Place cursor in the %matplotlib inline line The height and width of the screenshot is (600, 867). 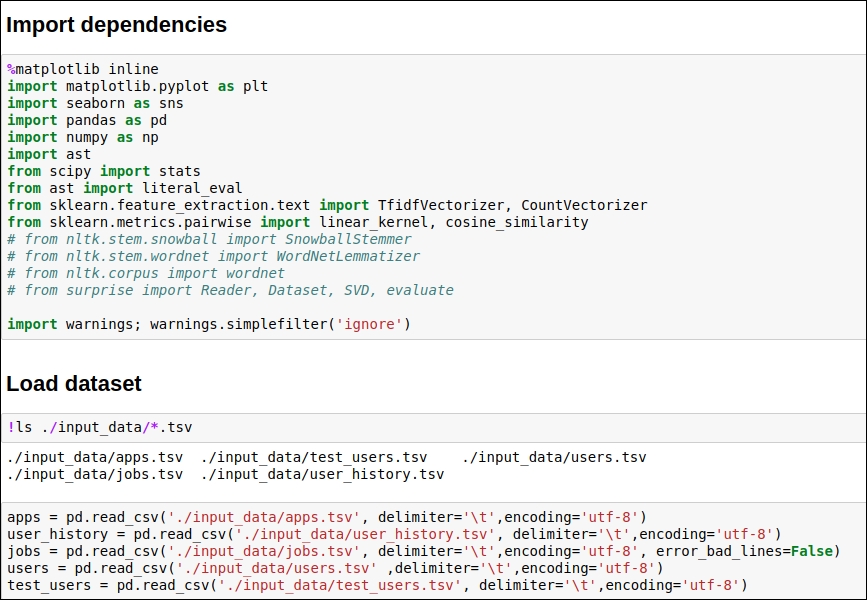click(83, 69)
